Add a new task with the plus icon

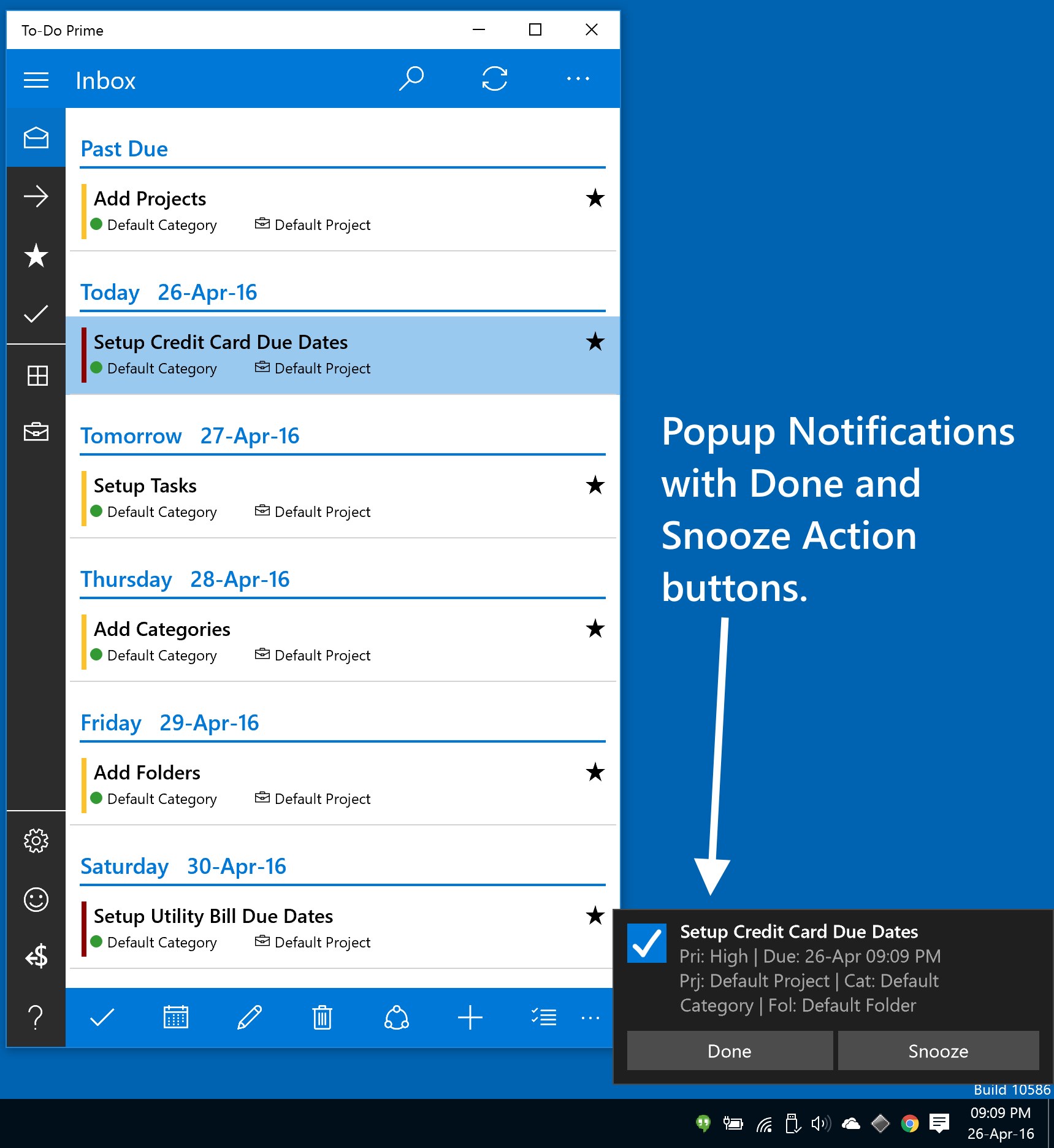tap(470, 1017)
